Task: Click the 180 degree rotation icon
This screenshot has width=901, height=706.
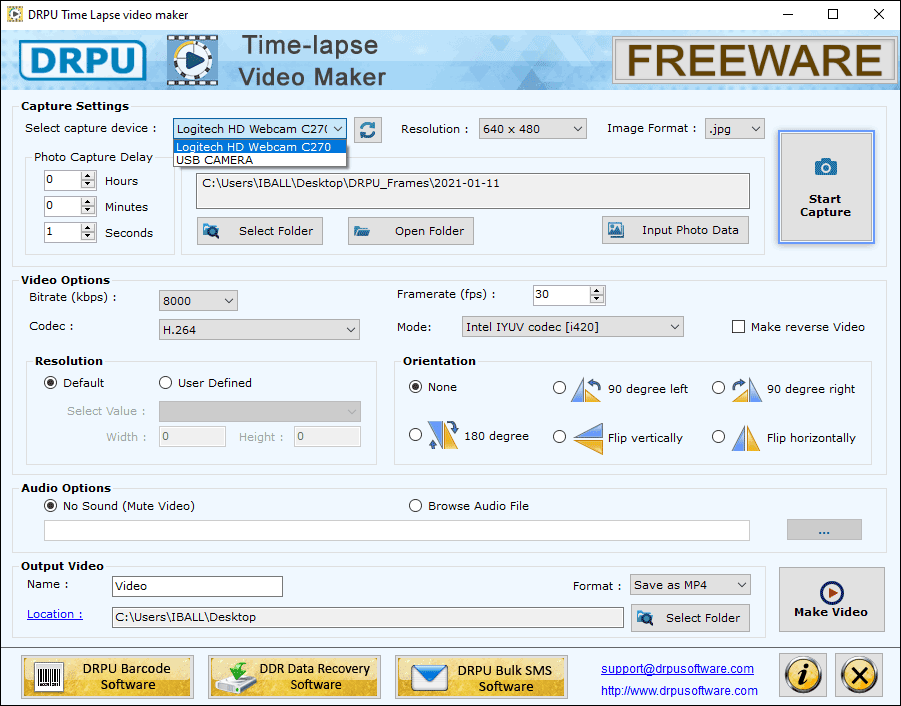Action: coord(443,435)
